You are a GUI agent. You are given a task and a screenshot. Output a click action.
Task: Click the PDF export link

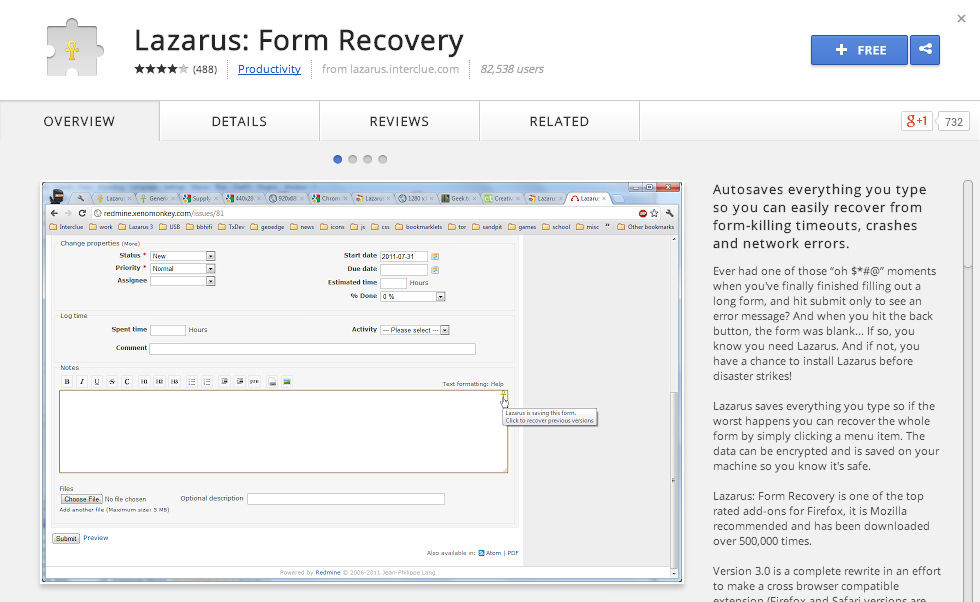pos(512,553)
